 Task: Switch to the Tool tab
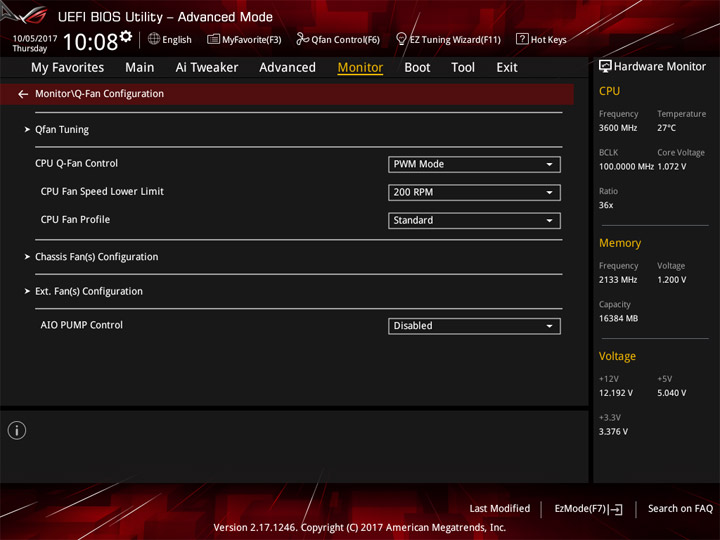(463, 68)
